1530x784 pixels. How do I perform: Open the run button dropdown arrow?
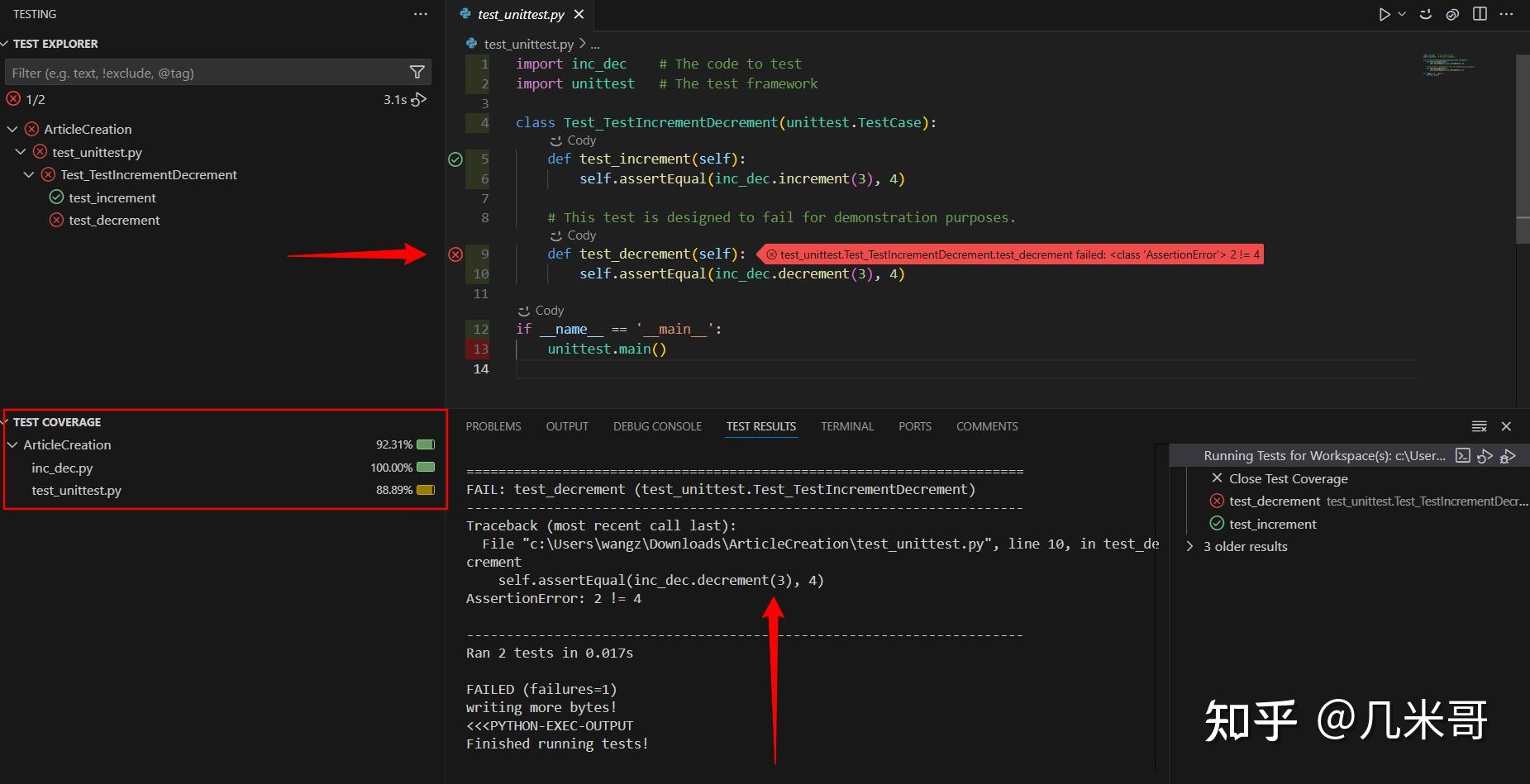[1402, 14]
